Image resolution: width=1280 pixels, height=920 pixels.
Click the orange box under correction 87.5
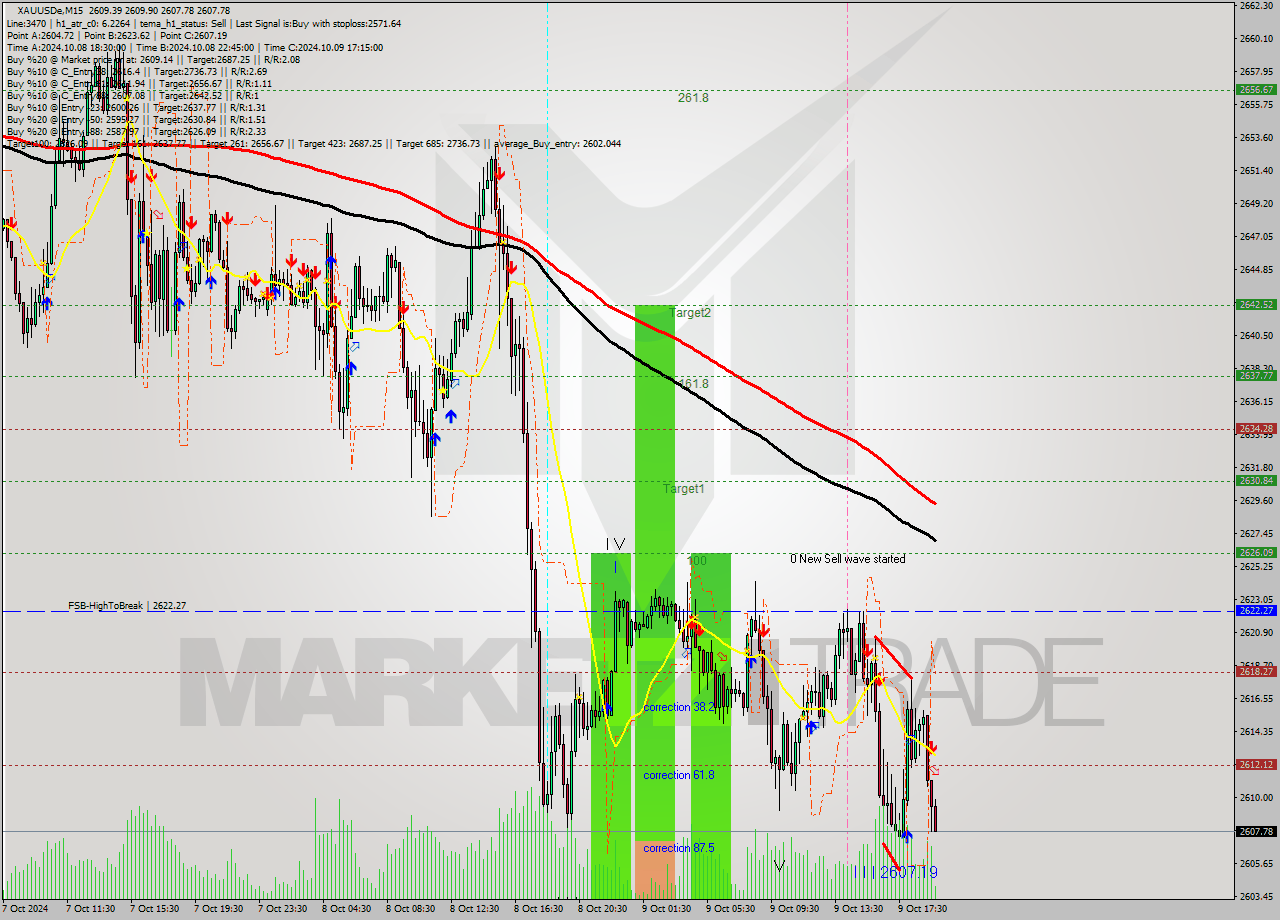(x=655, y=869)
